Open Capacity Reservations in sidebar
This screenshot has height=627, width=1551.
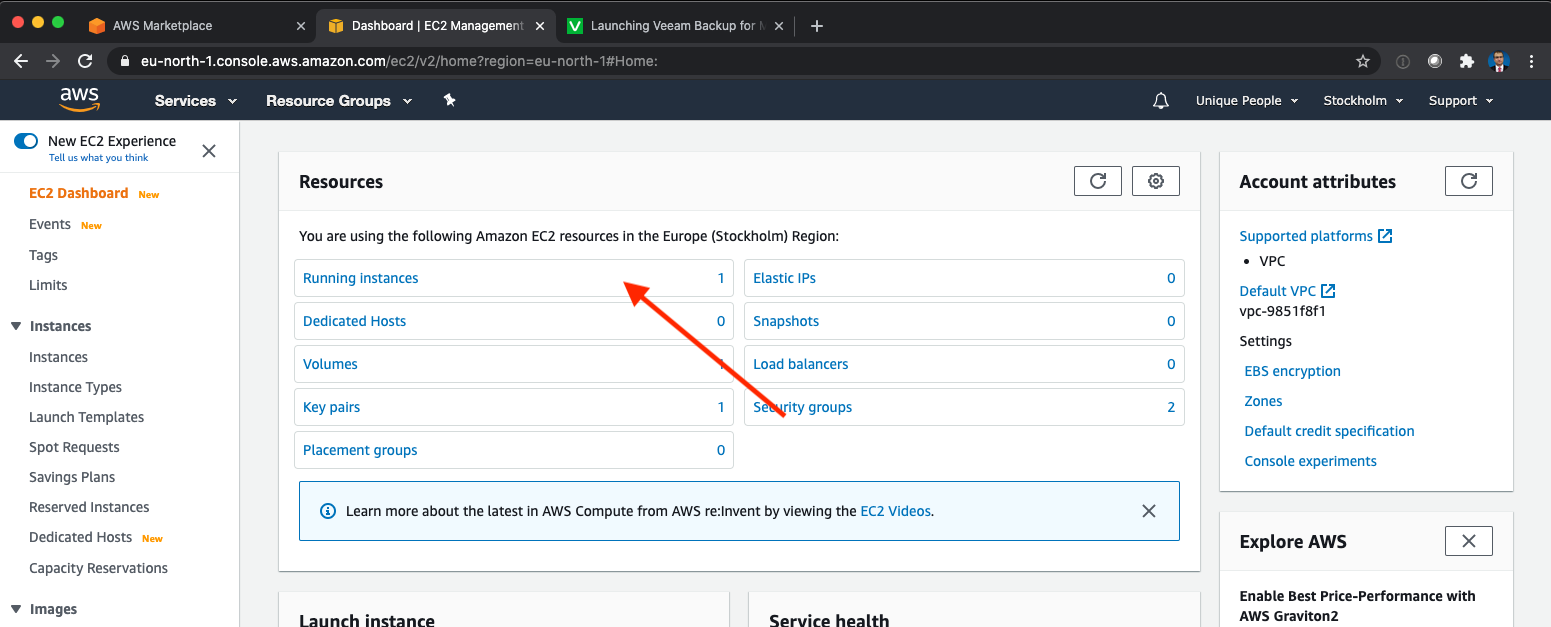coord(98,568)
